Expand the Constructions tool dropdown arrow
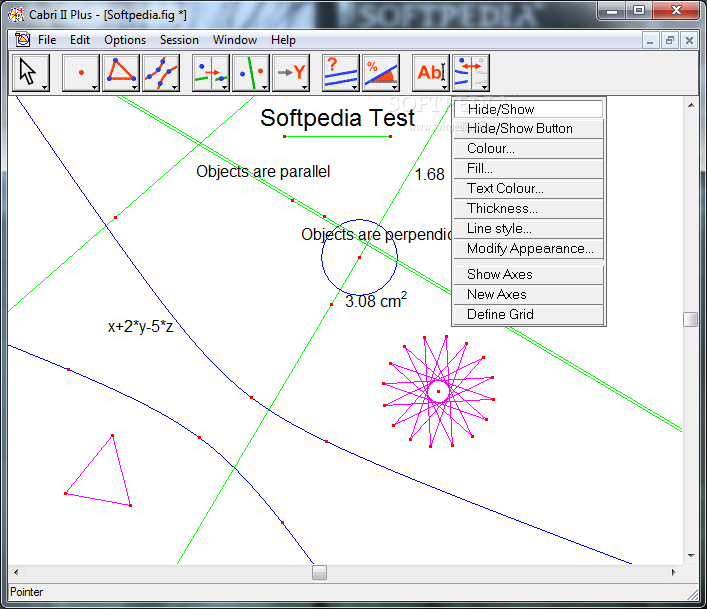The width and height of the screenshot is (707, 609). click(225, 87)
